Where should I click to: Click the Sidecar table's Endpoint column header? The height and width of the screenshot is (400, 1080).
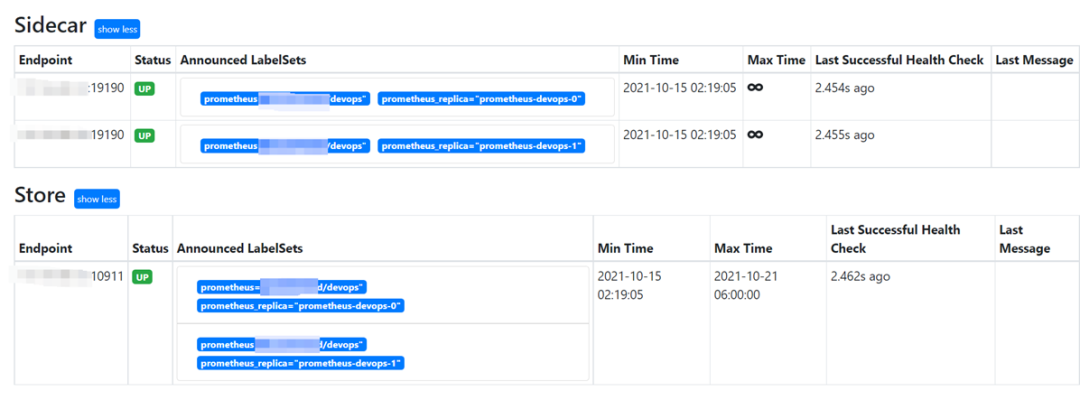pyautogui.click(x=47, y=60)
